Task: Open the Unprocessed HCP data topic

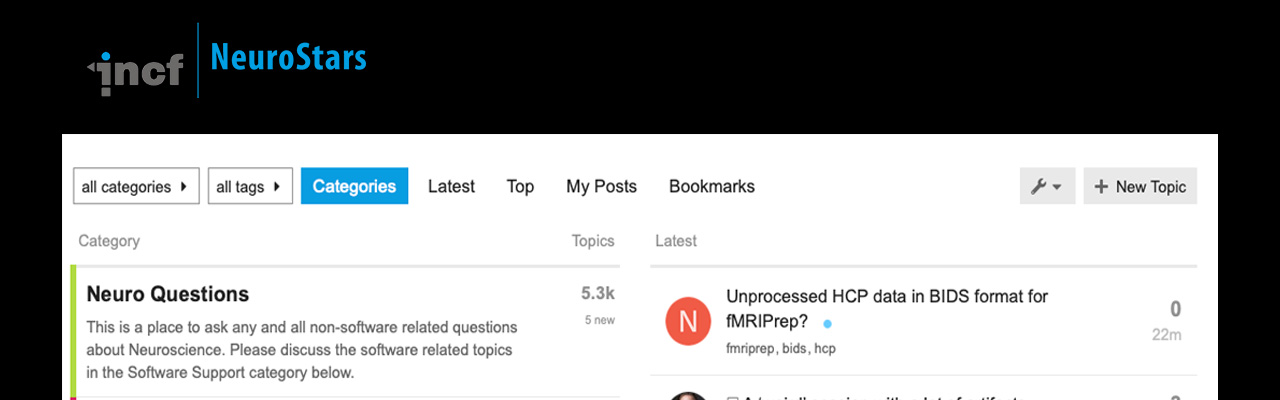Action: tap(886, 297)
